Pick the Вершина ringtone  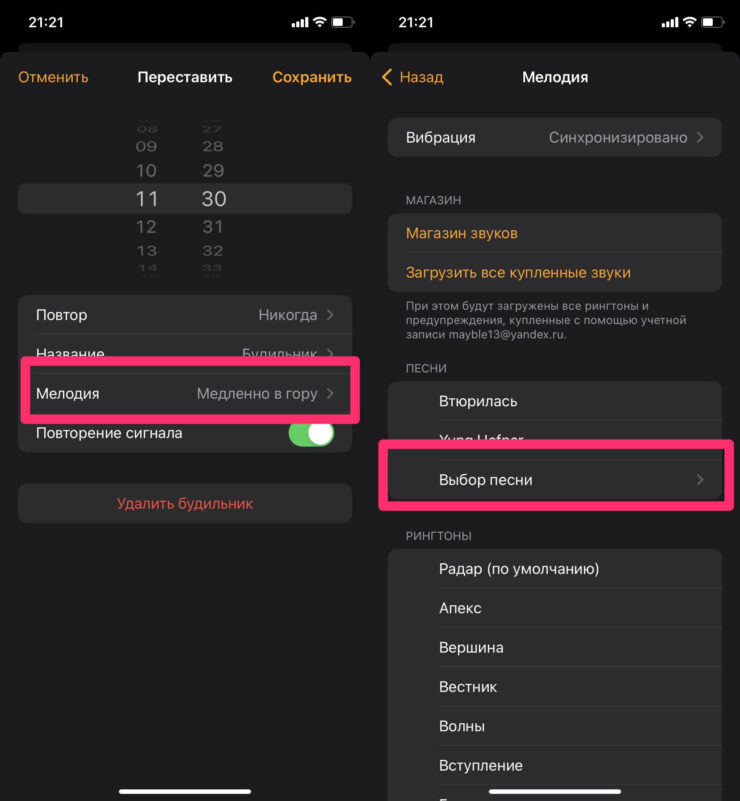tap(470, 647)
